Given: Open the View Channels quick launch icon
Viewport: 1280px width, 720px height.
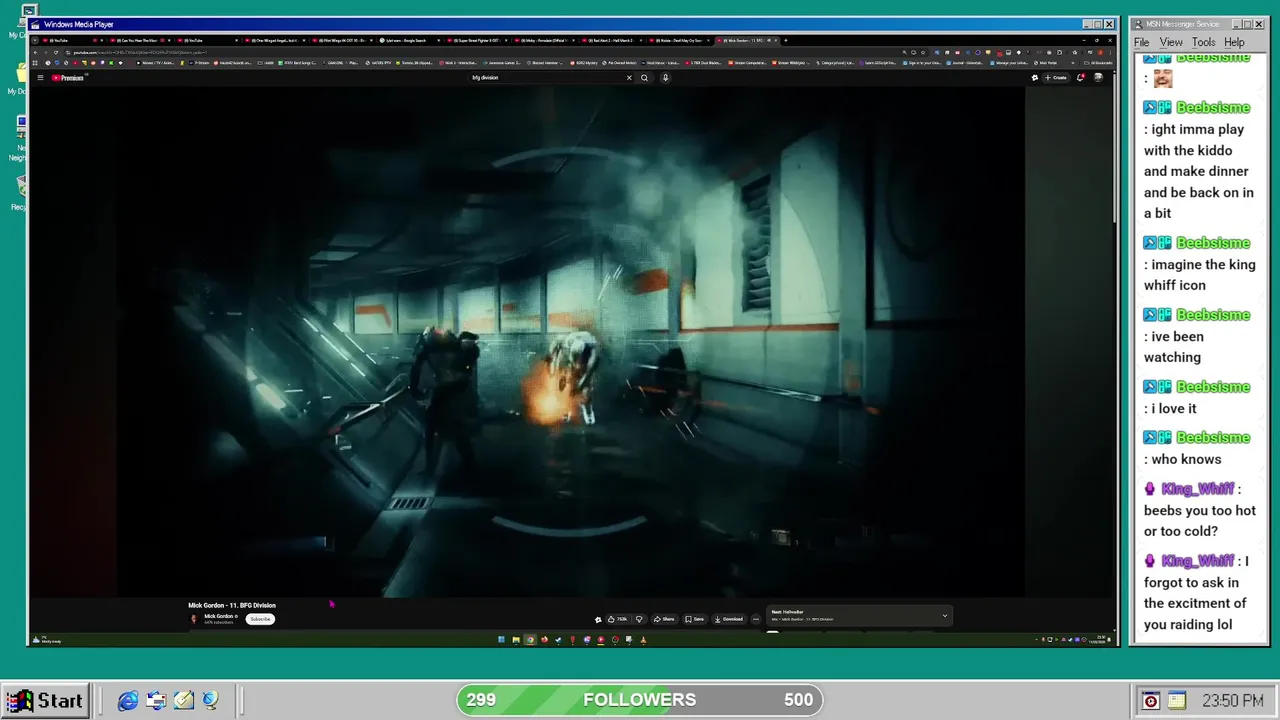Looking at the screenshot, I should pos(210,701).
